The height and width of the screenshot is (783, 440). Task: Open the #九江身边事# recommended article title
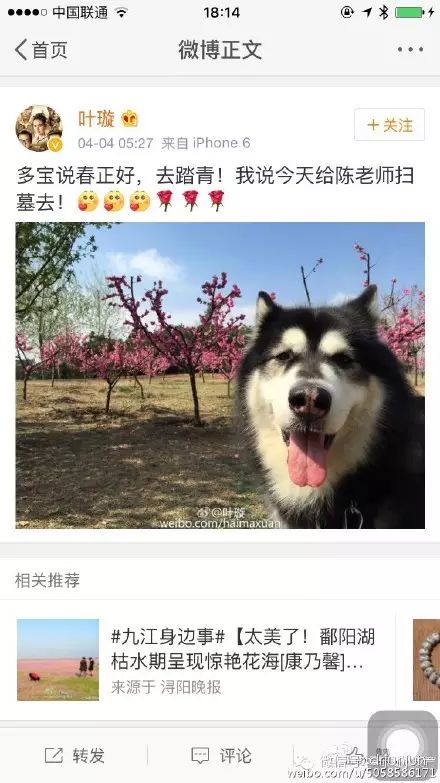click(243, 649)
